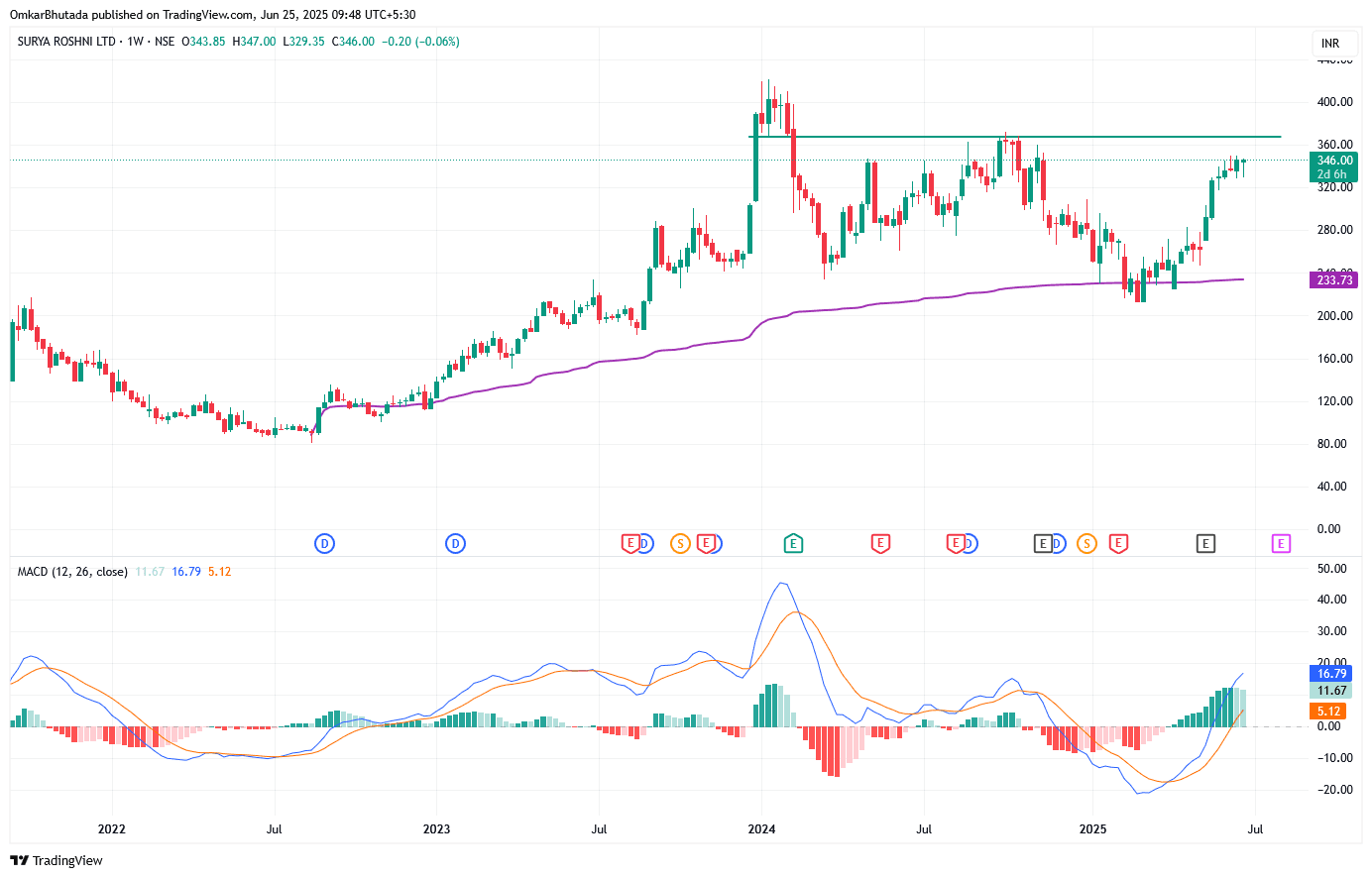Click the orange split marker near January 2025
Viewport: 1372px width, 878px height.
(x=1086, y=543)
